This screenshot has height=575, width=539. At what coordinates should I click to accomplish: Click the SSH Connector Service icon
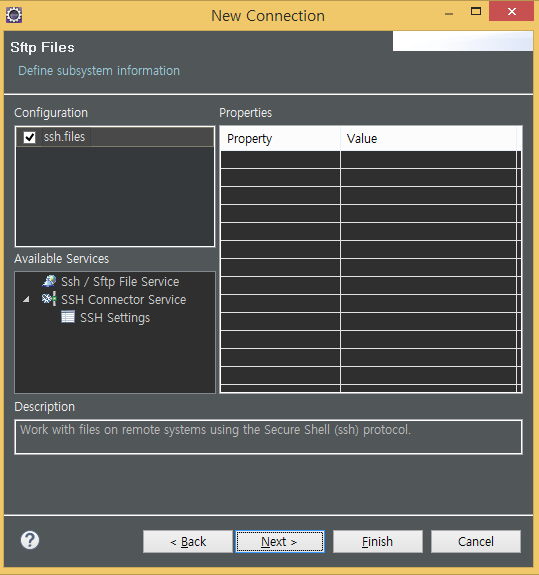pyautogui.click(x=49, y=299)
